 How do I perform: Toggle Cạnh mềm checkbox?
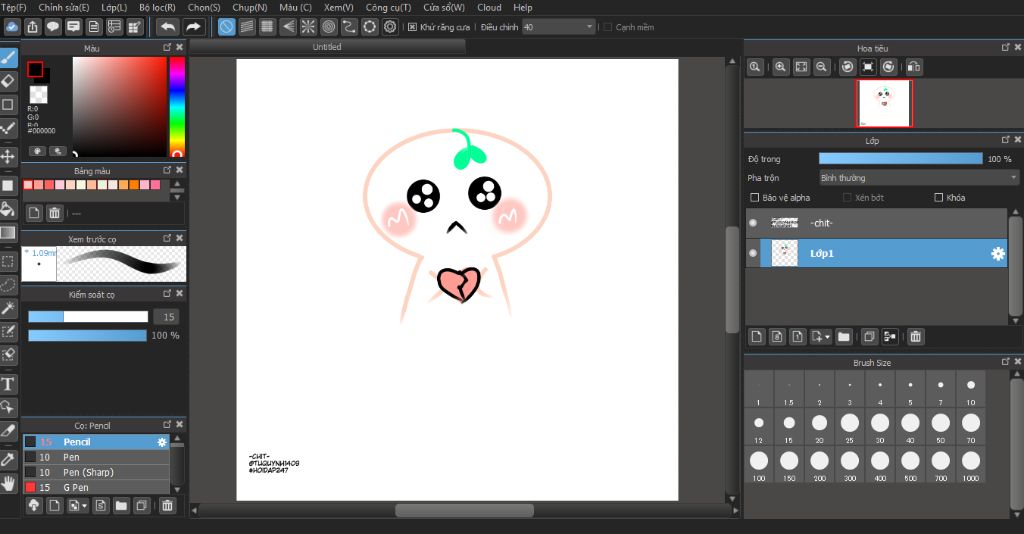click(607, 27)
